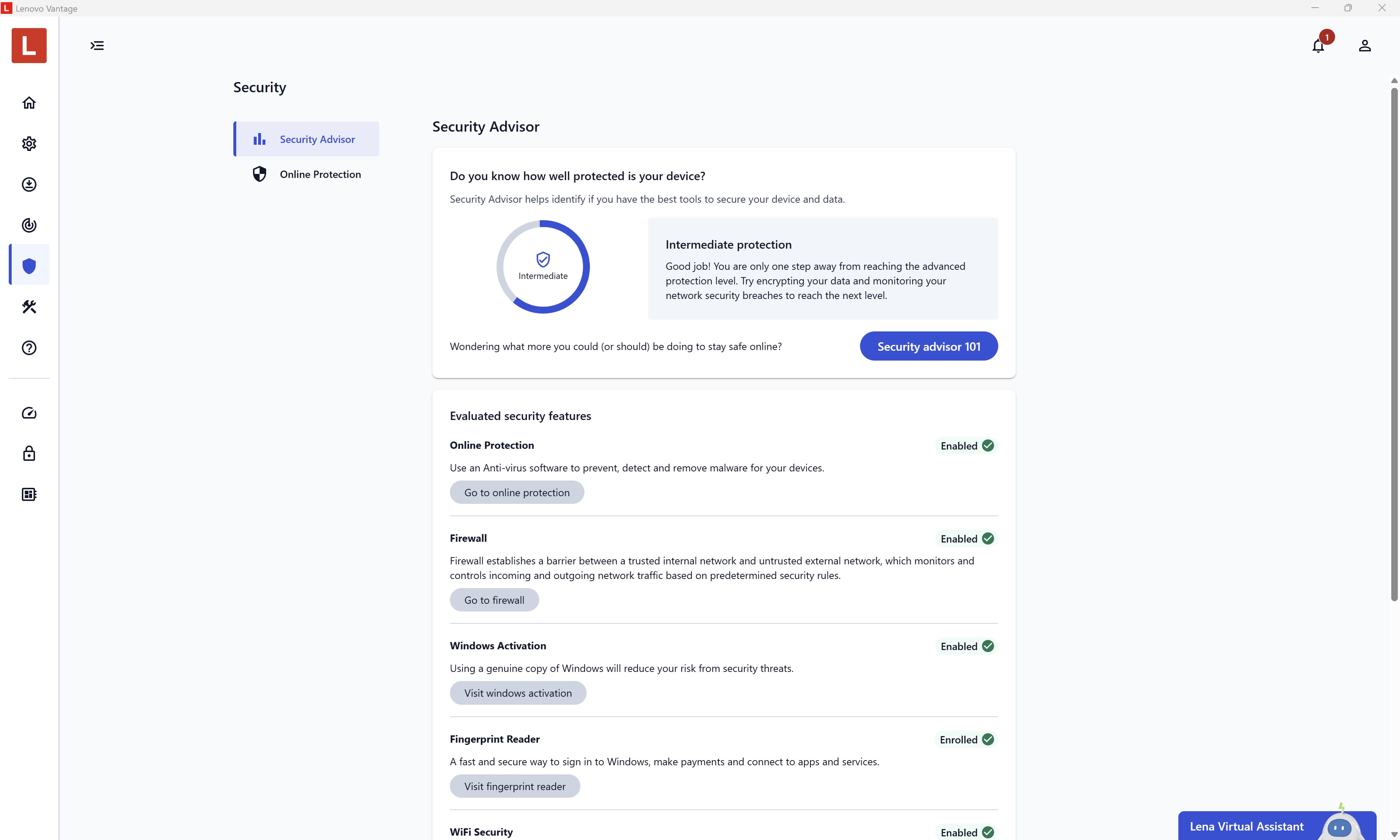
Task: Click the wrench and hammer tools icon
Action: tap(29, 307)
